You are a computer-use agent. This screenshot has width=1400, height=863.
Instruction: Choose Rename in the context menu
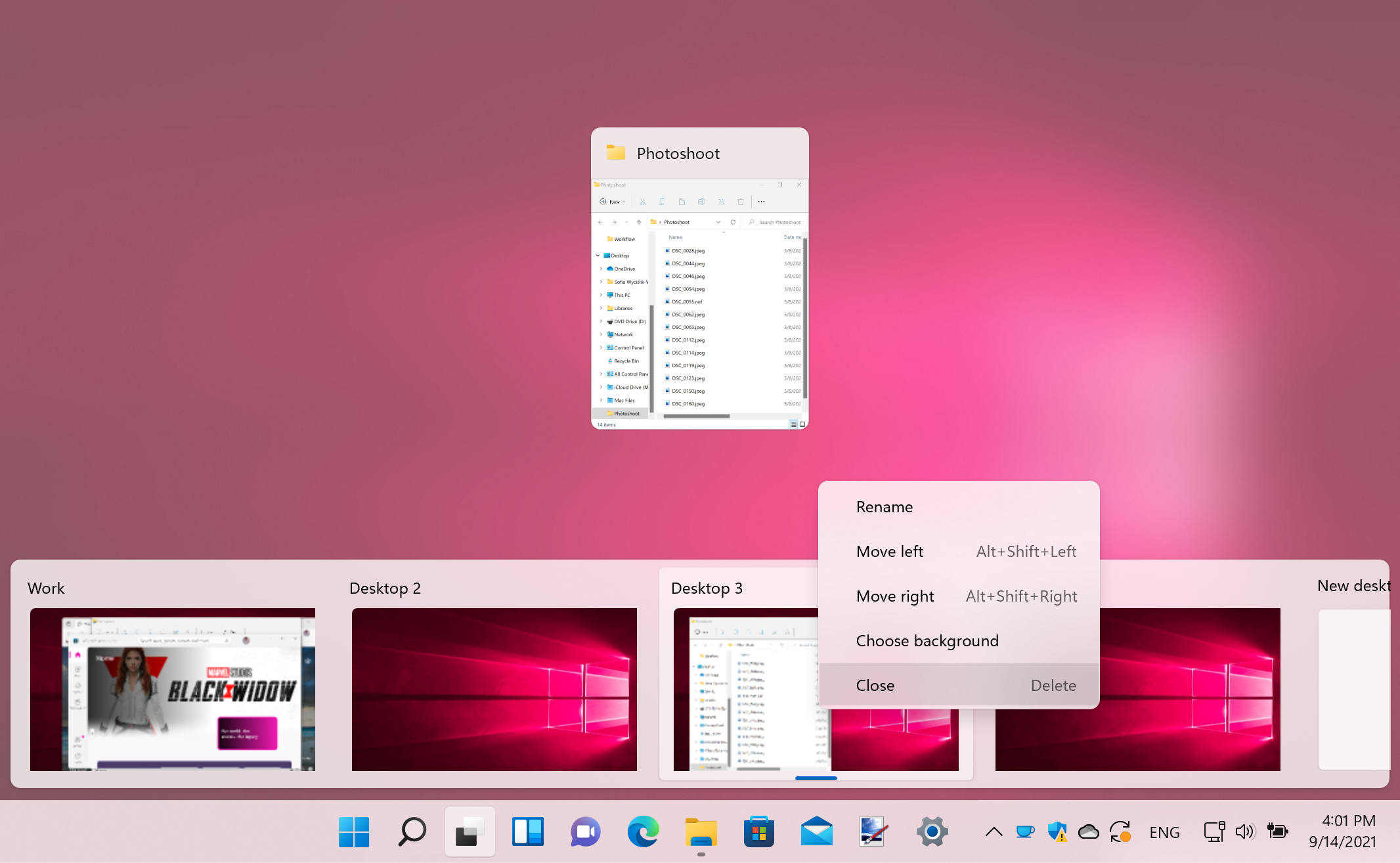tap(959, 507)
